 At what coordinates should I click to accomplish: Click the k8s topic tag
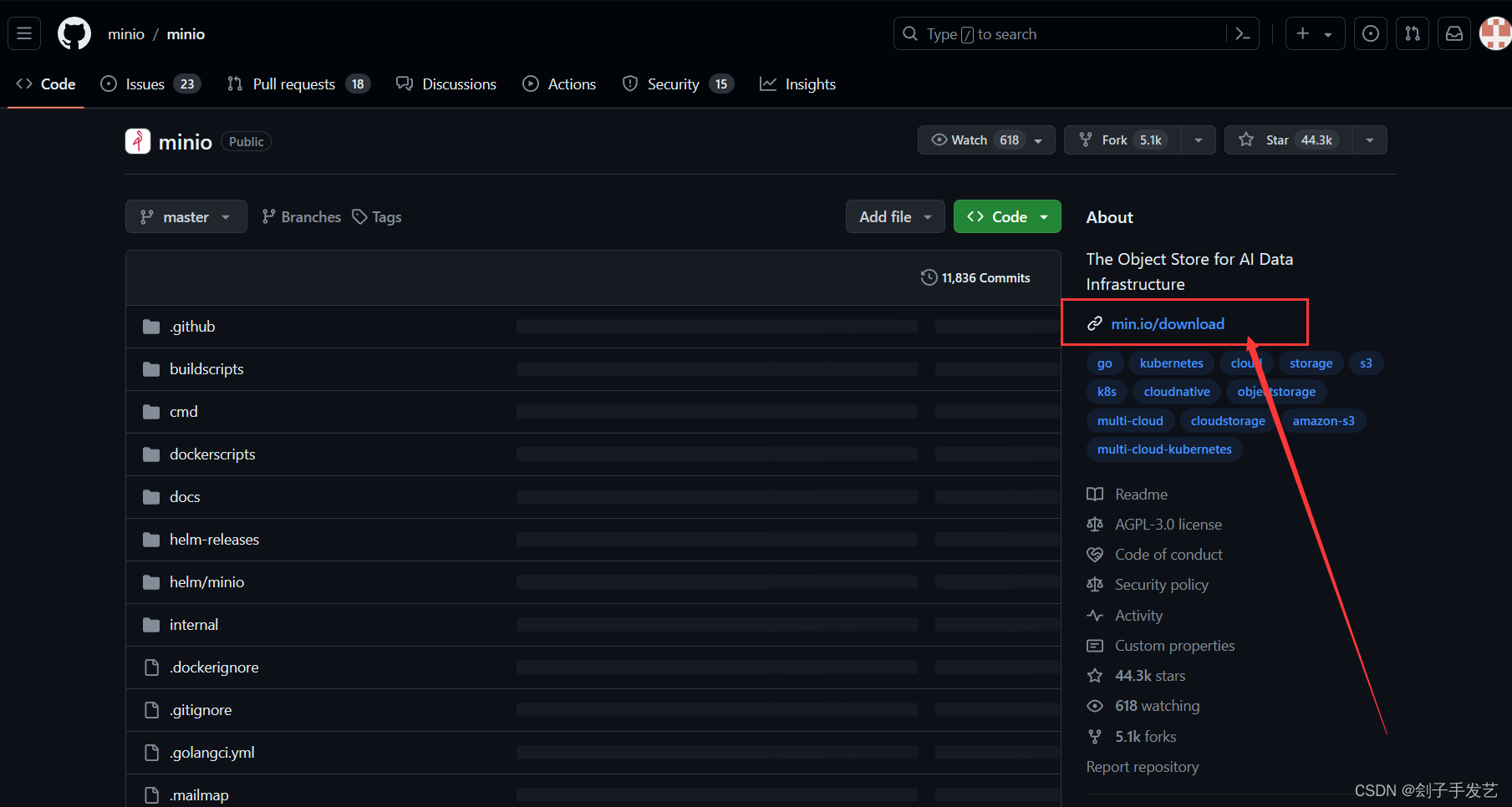pos(1107,391)
